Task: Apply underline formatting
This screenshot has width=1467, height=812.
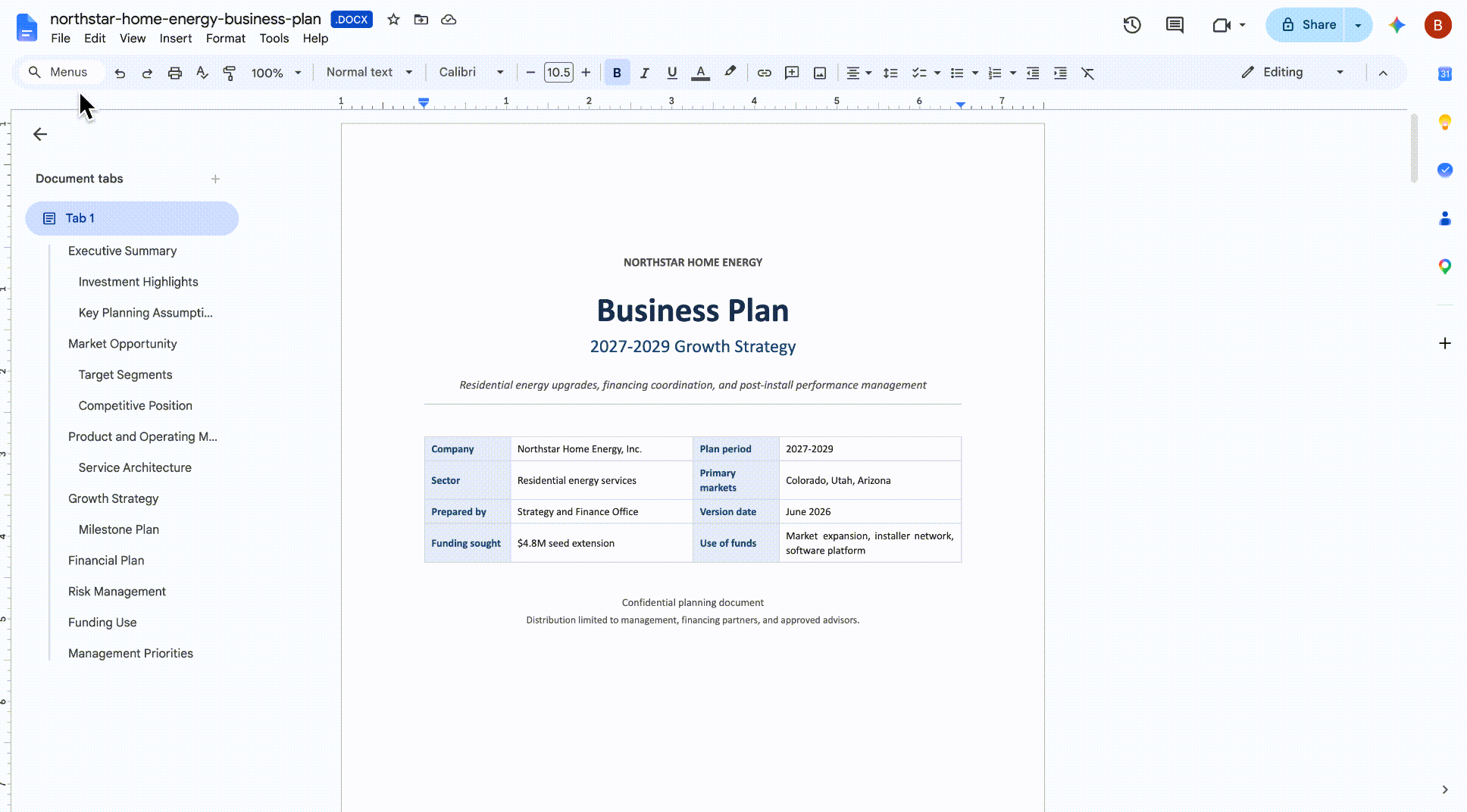Action: pyautogui.click(x=672, y=73)
